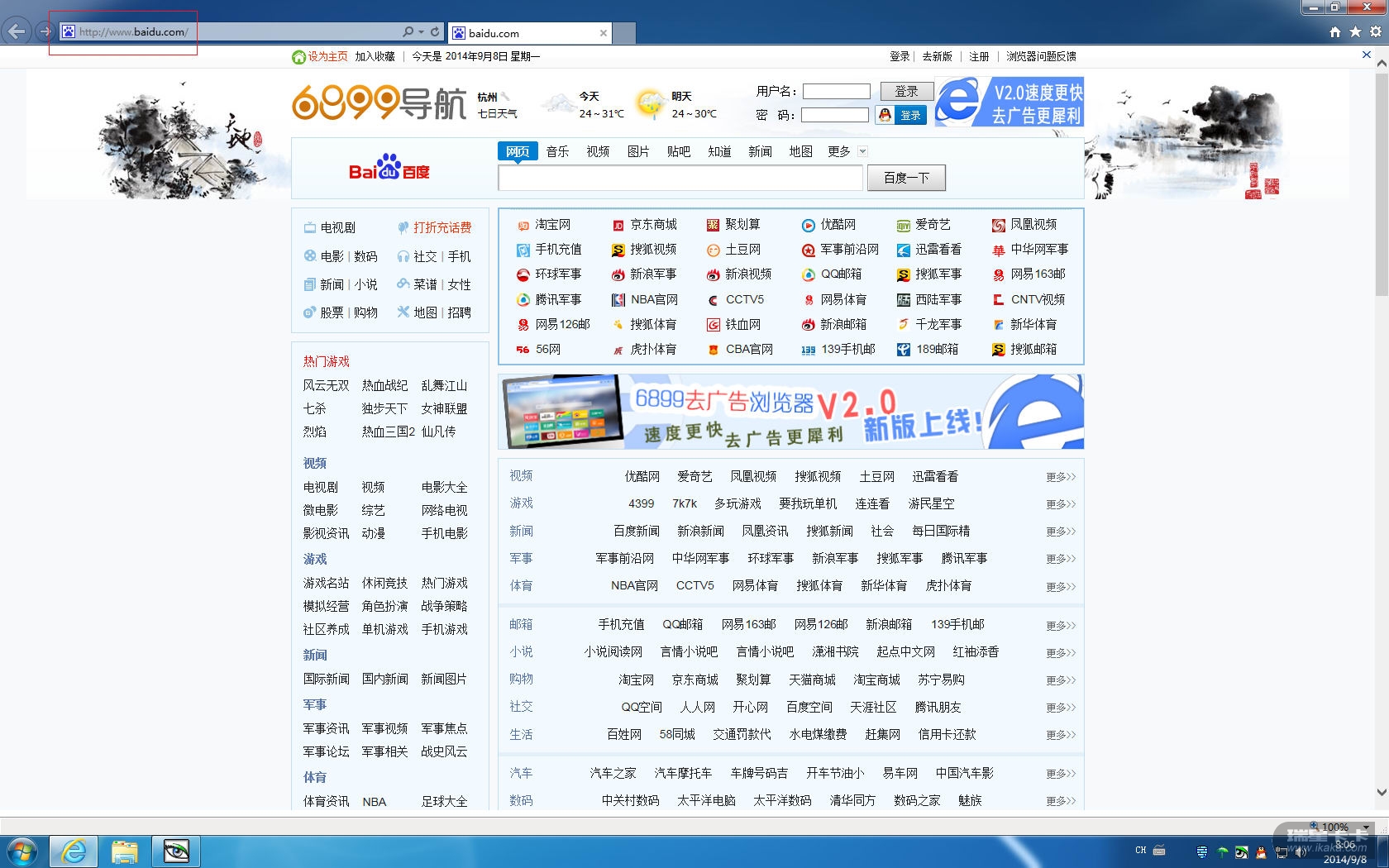
Task: Click the Baidu logo
Action: click(389, 168)
